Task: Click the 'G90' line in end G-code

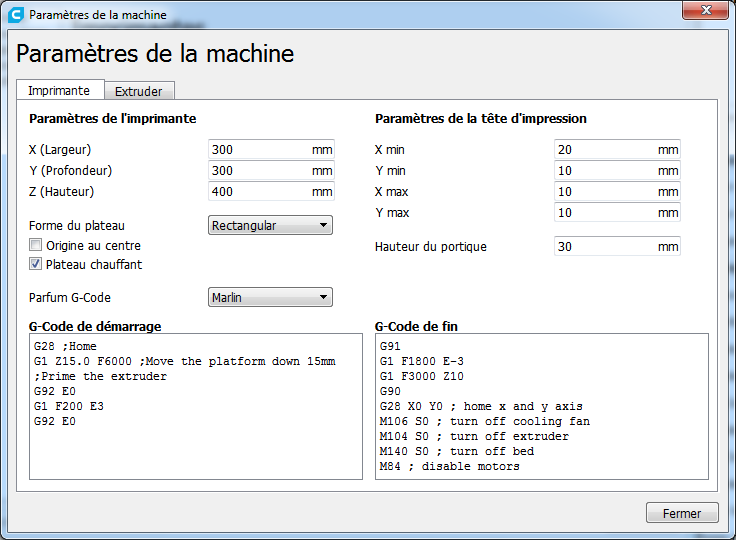Action: (390, 391)
